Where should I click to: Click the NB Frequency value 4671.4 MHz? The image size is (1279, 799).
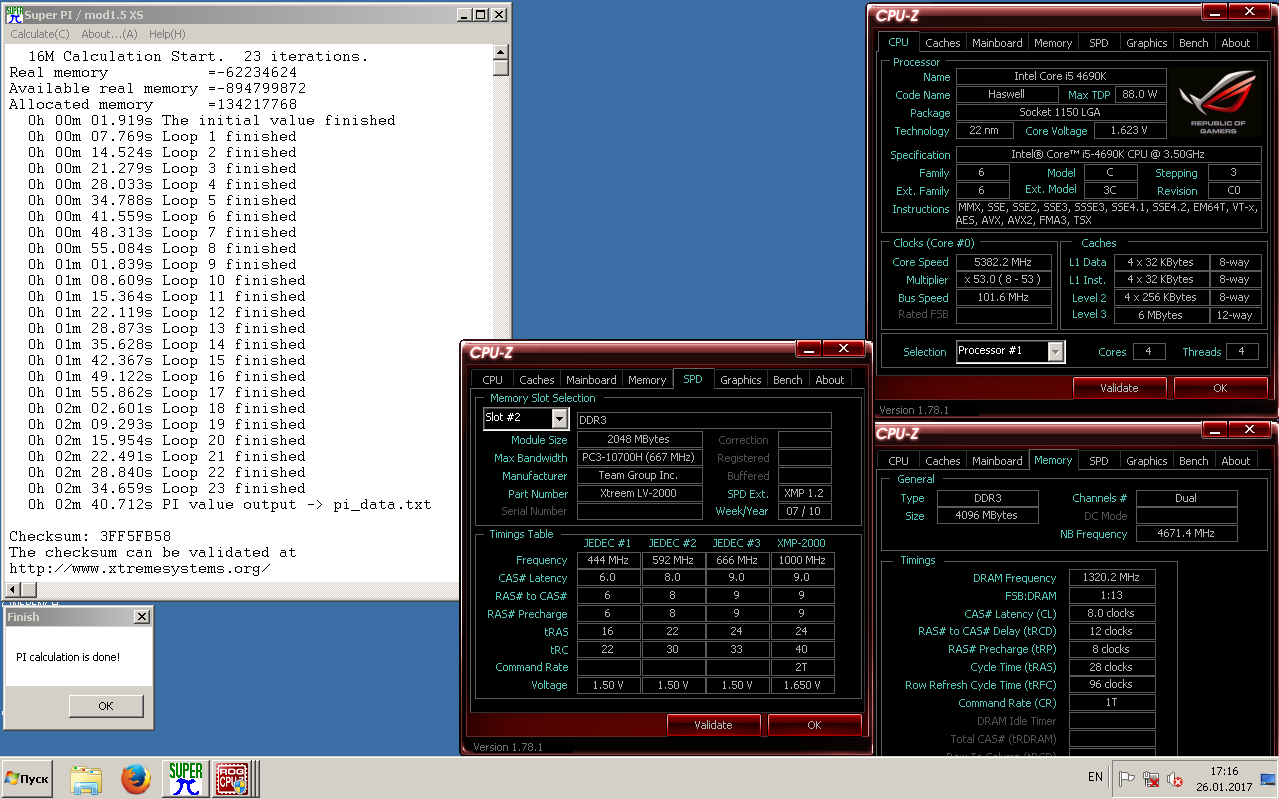click(1186, 534)
